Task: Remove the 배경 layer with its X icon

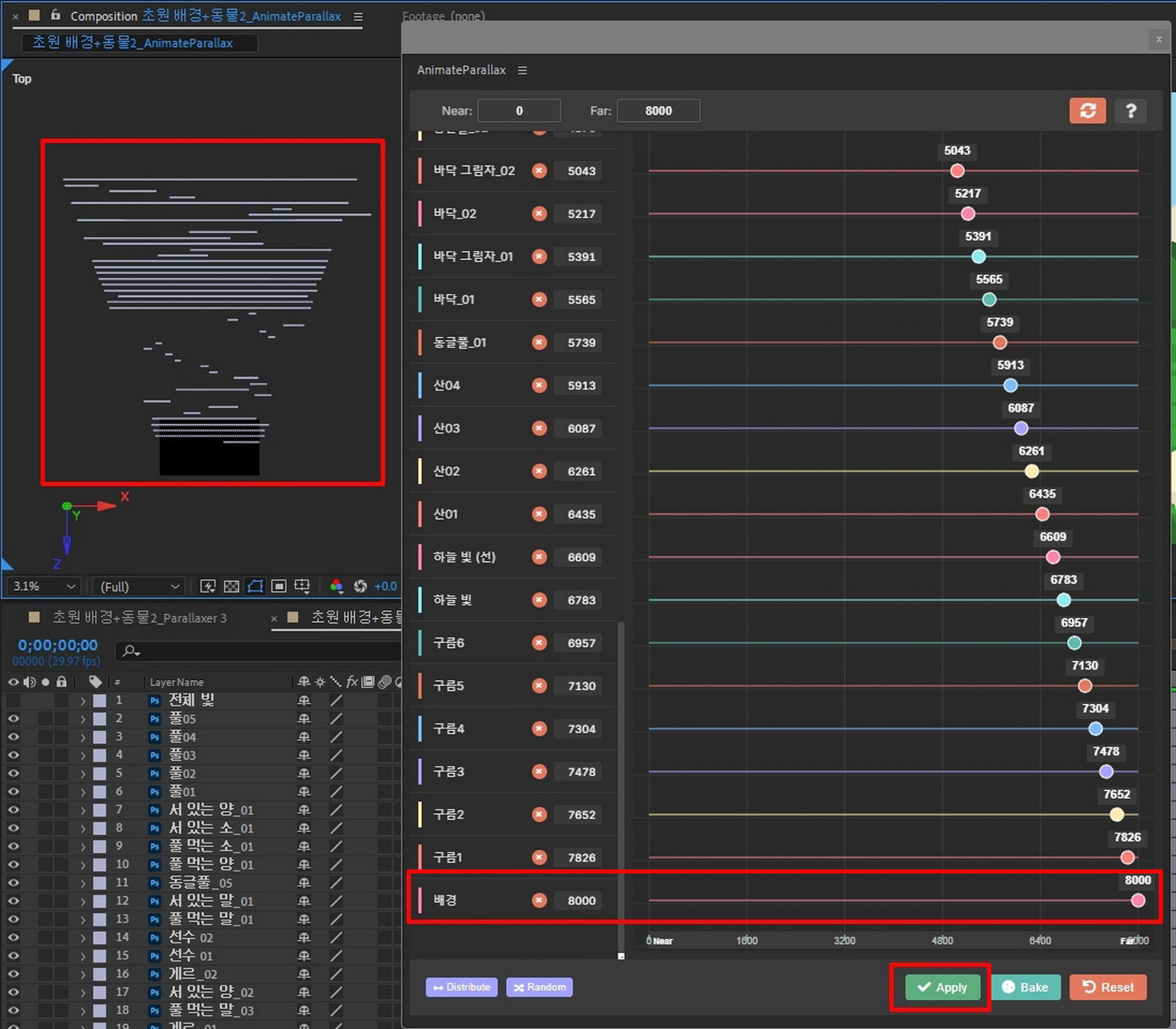Action: click(539, 900)
